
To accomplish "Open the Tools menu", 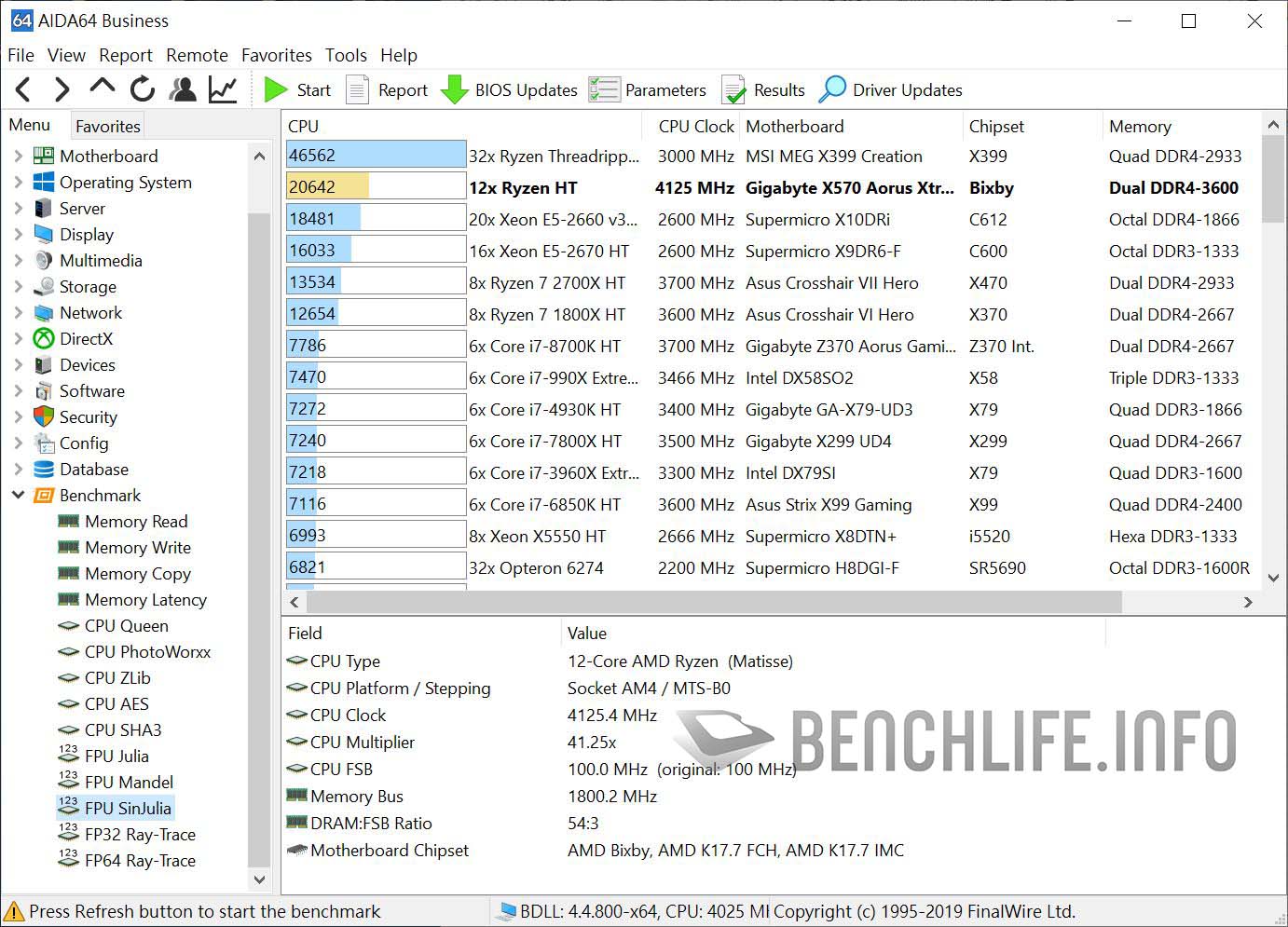I will pos(346,55).
